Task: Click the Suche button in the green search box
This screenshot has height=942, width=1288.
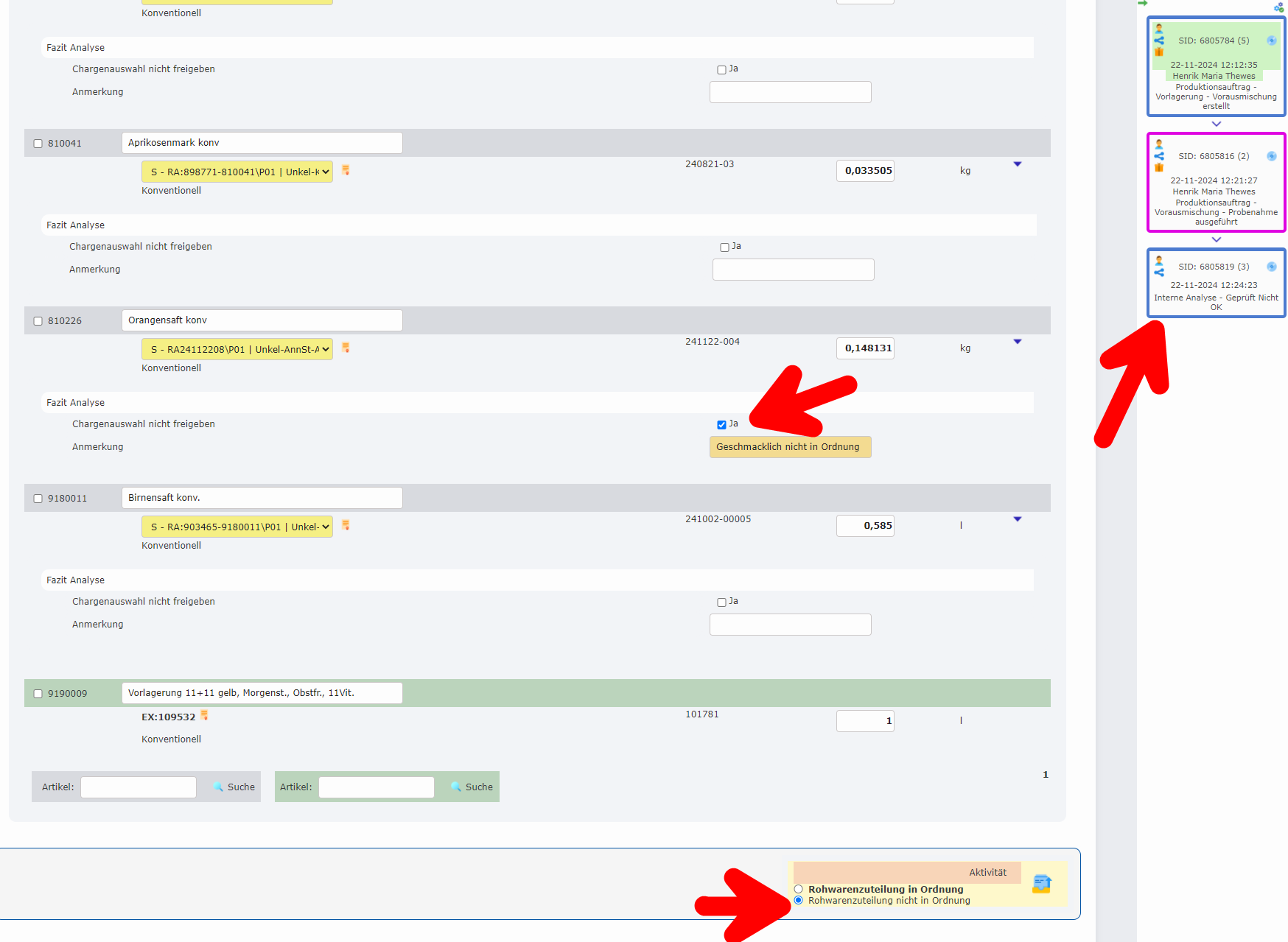Action: click(x=472, y=787)
